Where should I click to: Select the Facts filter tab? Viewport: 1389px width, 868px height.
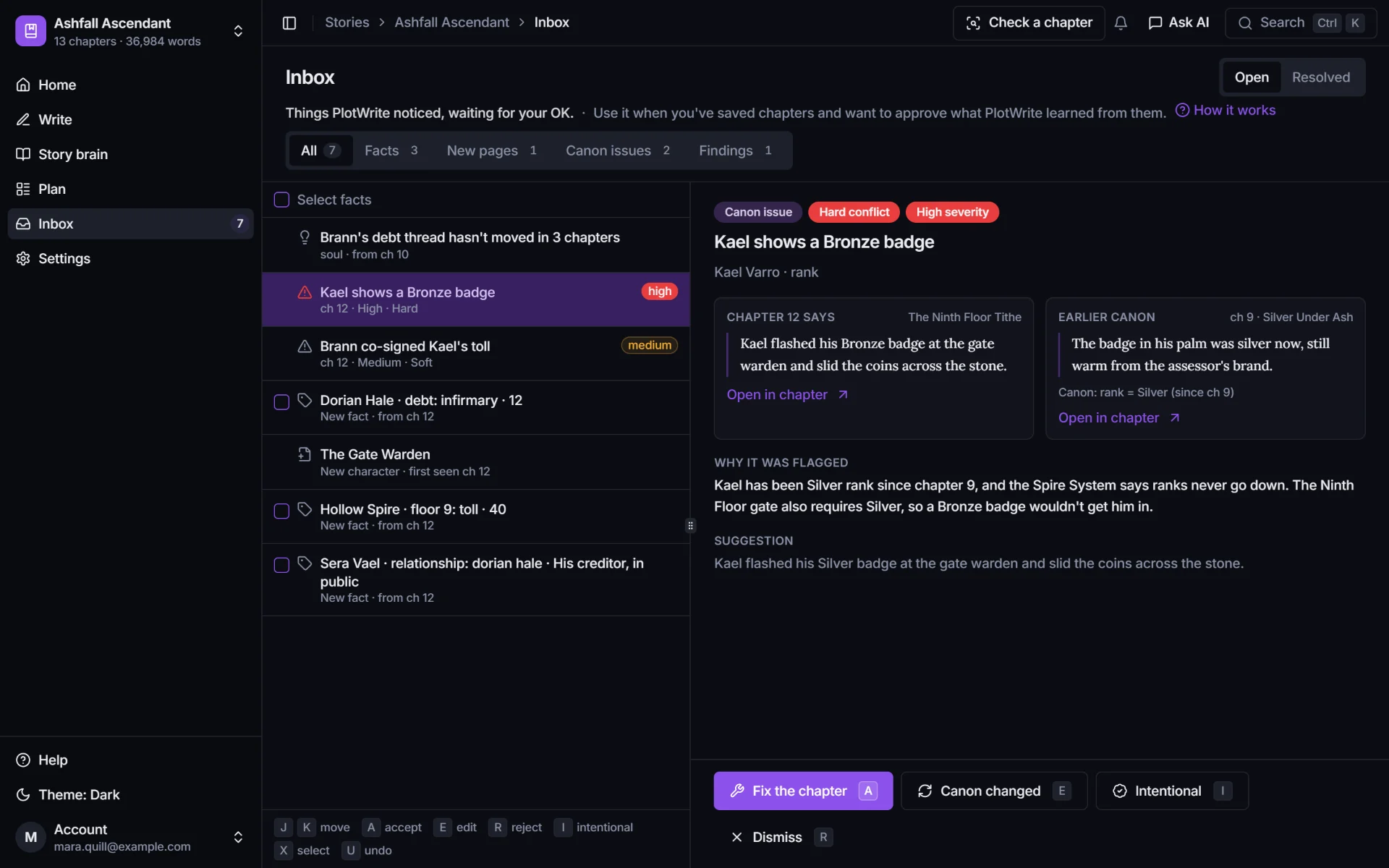tap(391, 150)
